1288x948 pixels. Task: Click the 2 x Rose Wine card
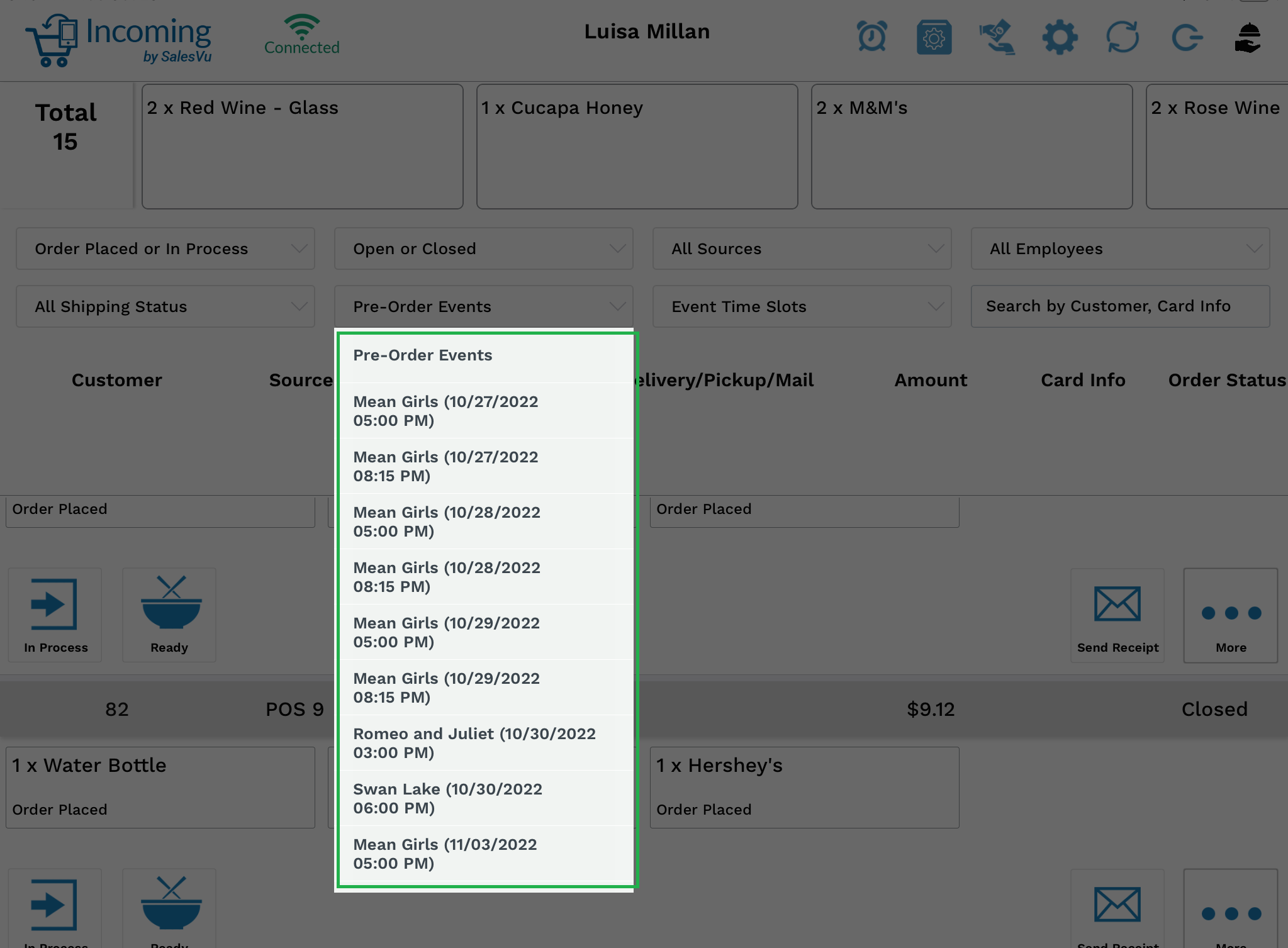point(1218,147)
